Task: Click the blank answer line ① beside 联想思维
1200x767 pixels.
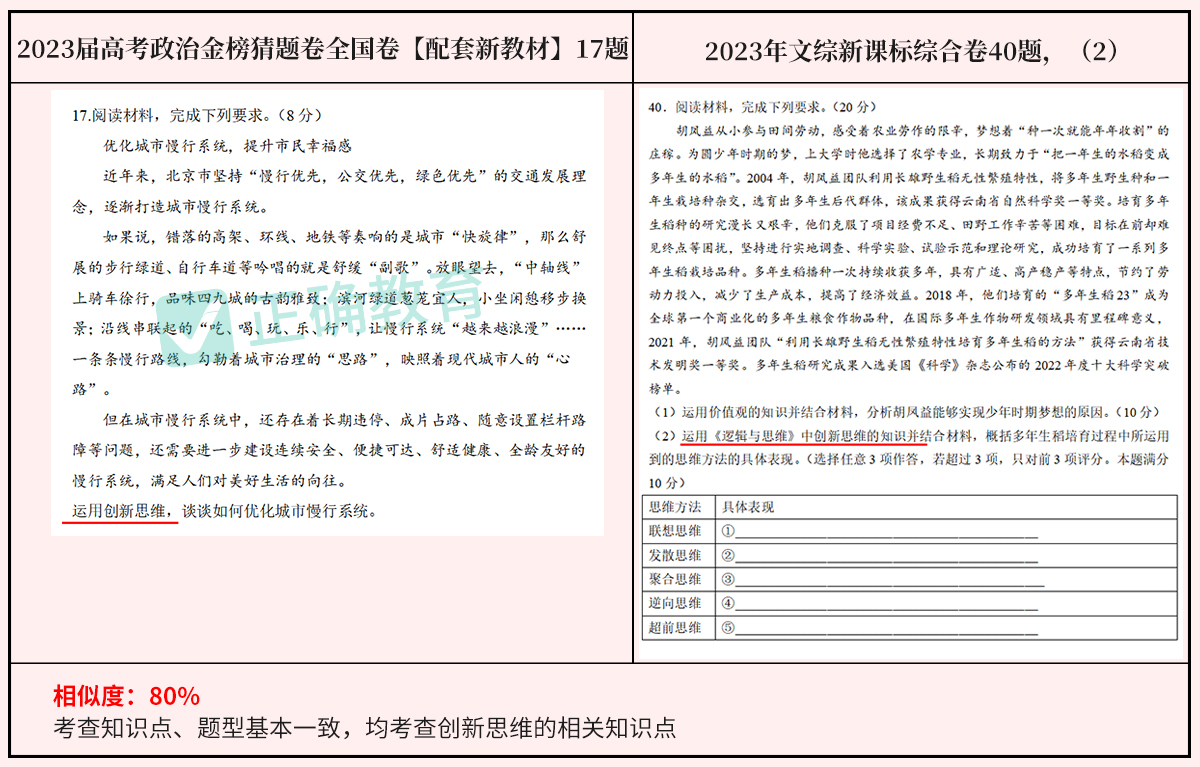Action: point(880,533)
